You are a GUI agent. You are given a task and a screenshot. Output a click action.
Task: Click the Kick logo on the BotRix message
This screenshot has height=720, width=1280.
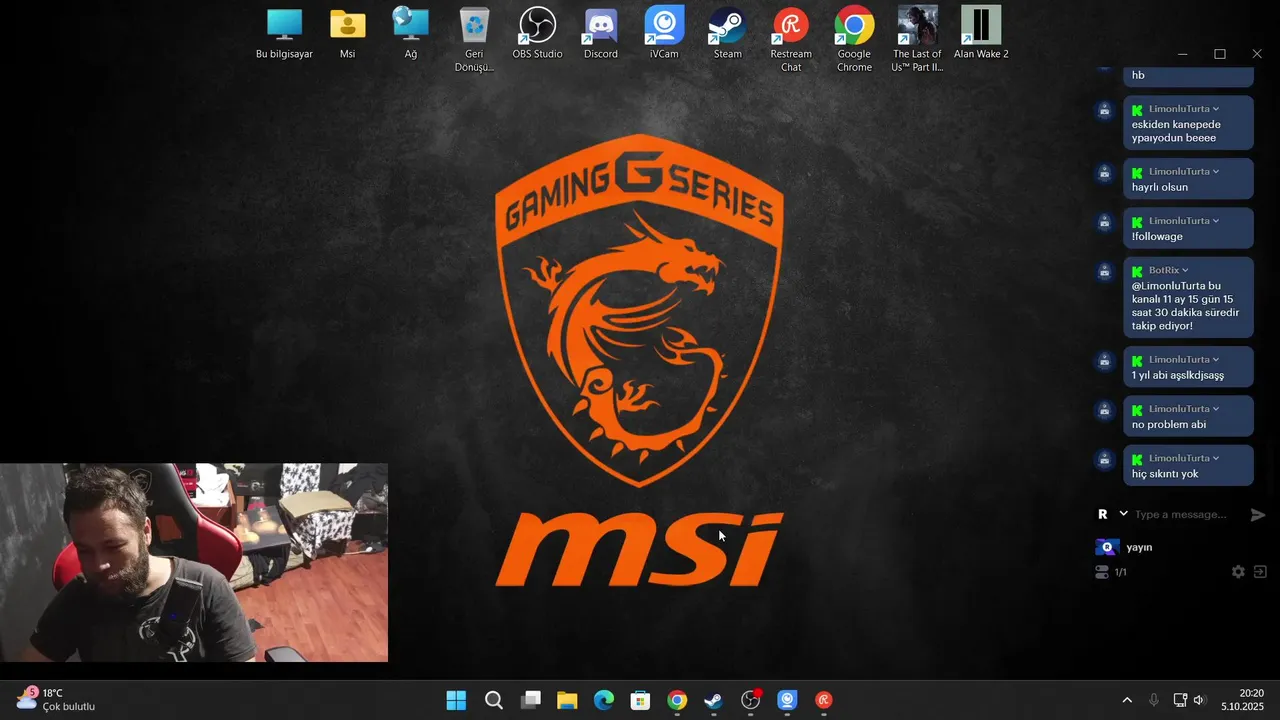pyautogui.click(x=1137, y=271)
